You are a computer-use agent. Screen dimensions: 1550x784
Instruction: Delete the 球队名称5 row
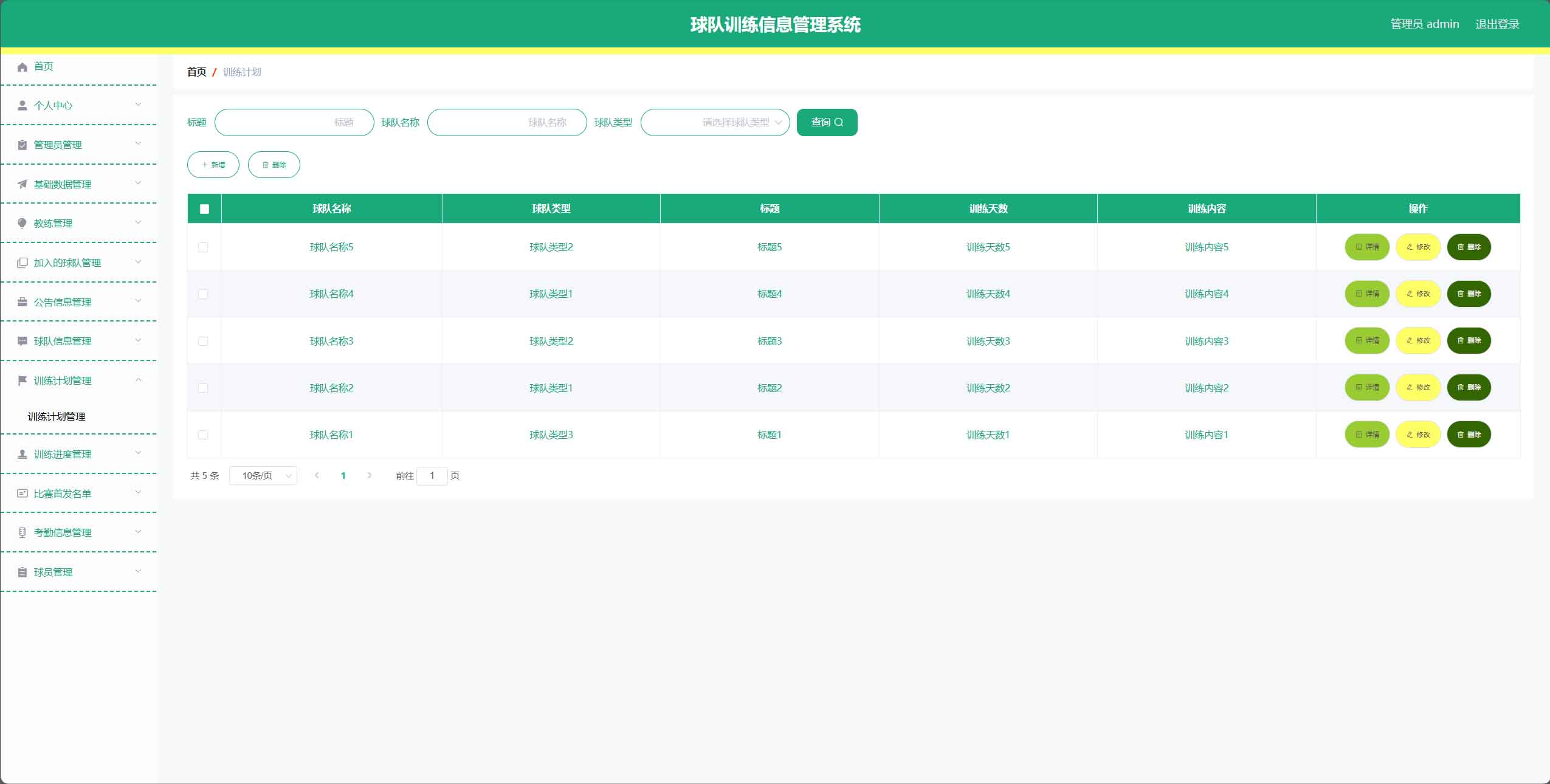coord(1469,247)
